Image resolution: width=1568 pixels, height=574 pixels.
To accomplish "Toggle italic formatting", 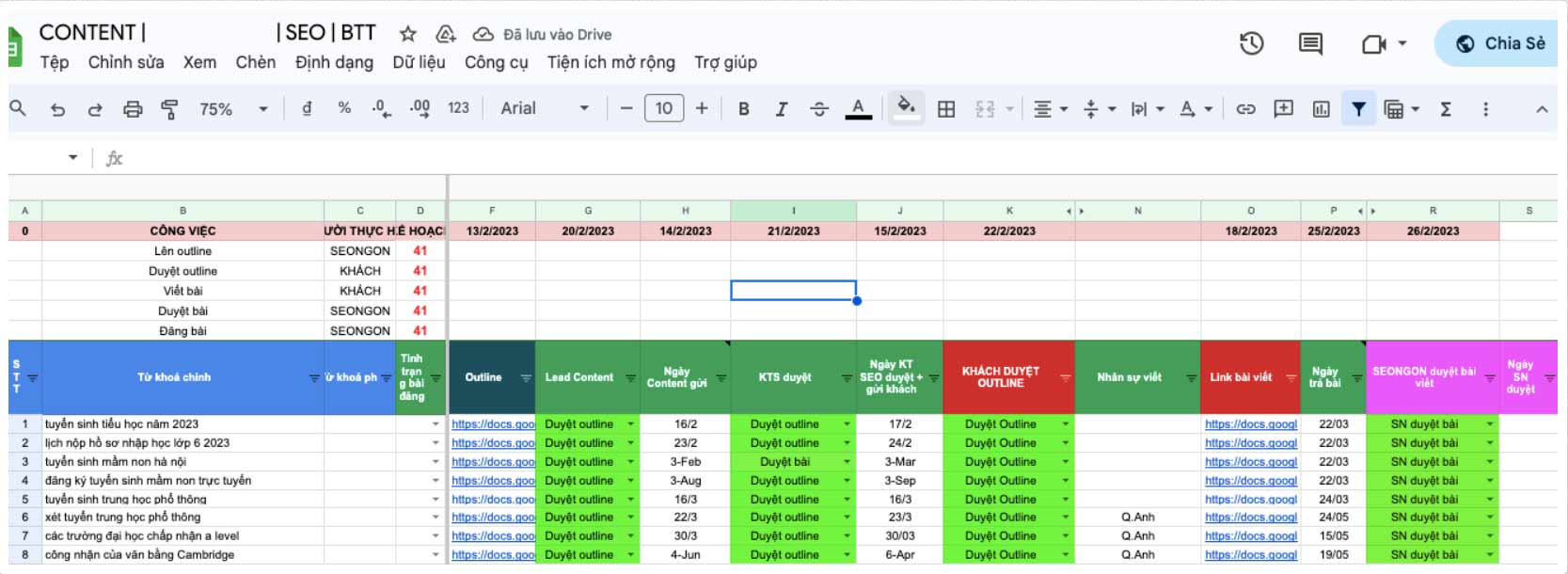I will click(781, 109).
